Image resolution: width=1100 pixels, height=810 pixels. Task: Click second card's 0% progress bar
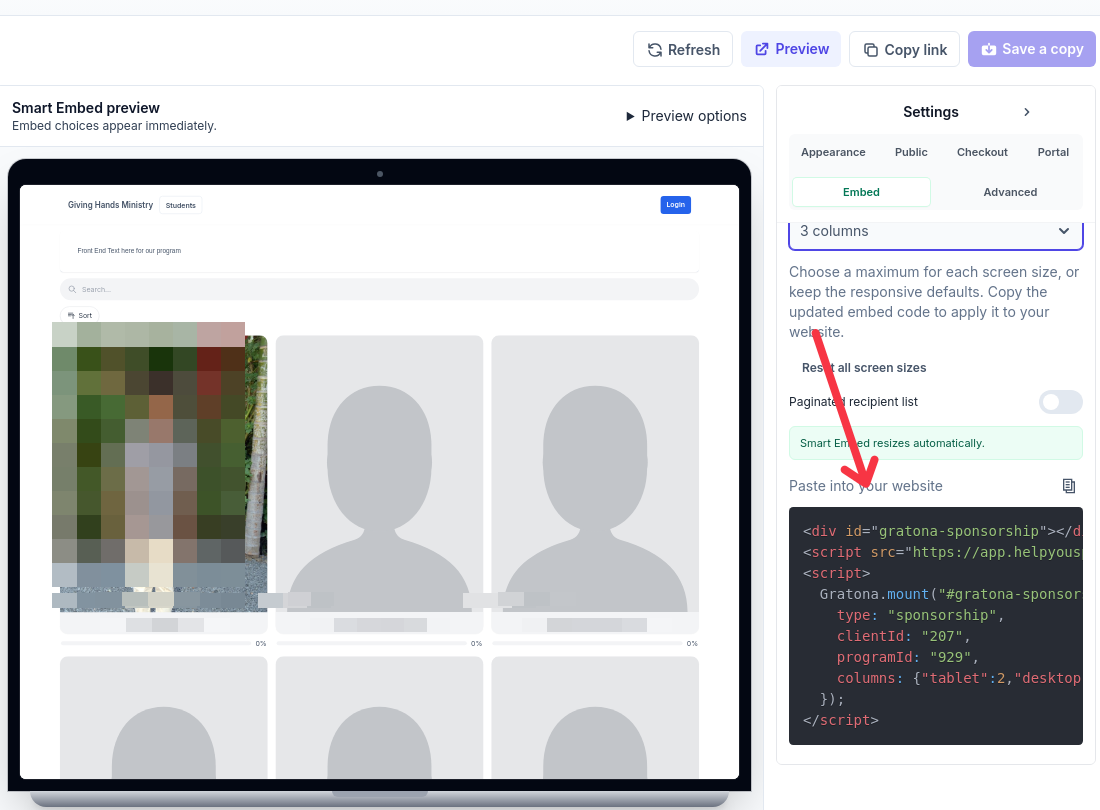click(x=372, y=643)
